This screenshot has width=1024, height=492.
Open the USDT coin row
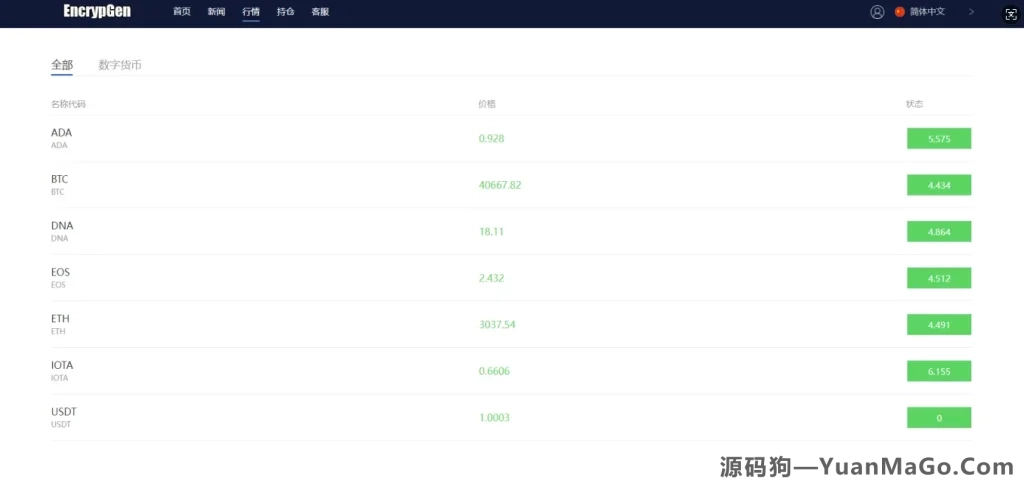point(511,418)
